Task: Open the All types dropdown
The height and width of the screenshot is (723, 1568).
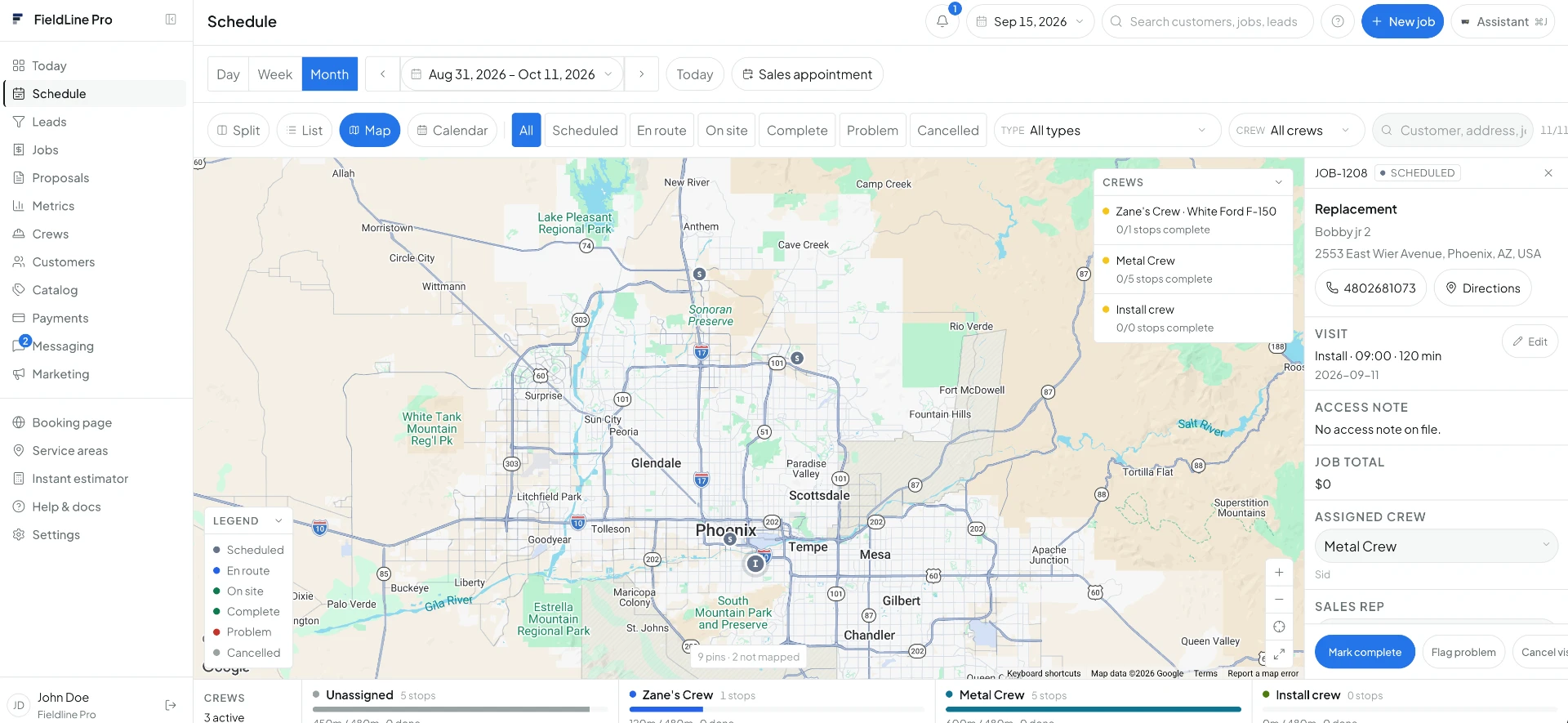Action: pyautogui.click(x=1107, y=131)
